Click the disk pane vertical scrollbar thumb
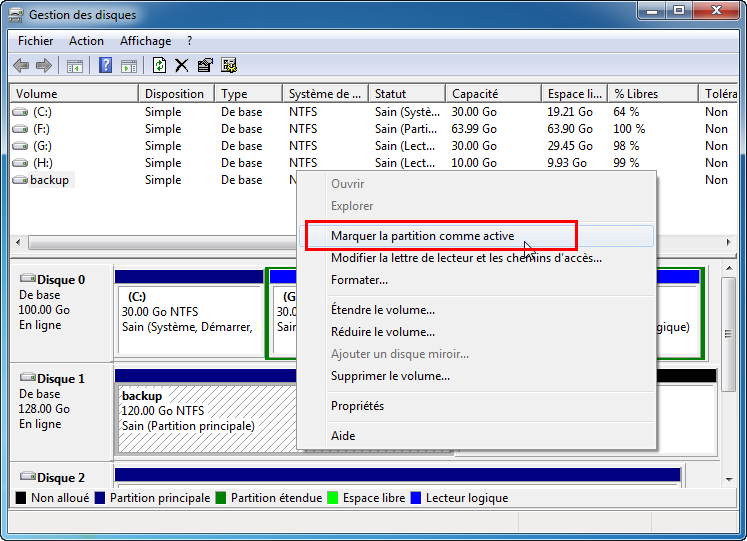This screenshot has width=747, height=541. point(728,334)
